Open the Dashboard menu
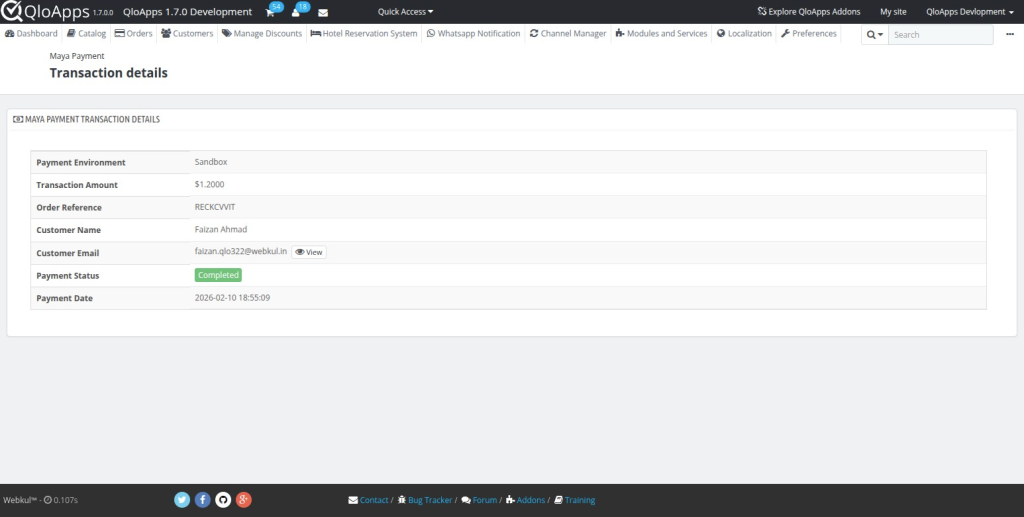 [x=31, y=33]
